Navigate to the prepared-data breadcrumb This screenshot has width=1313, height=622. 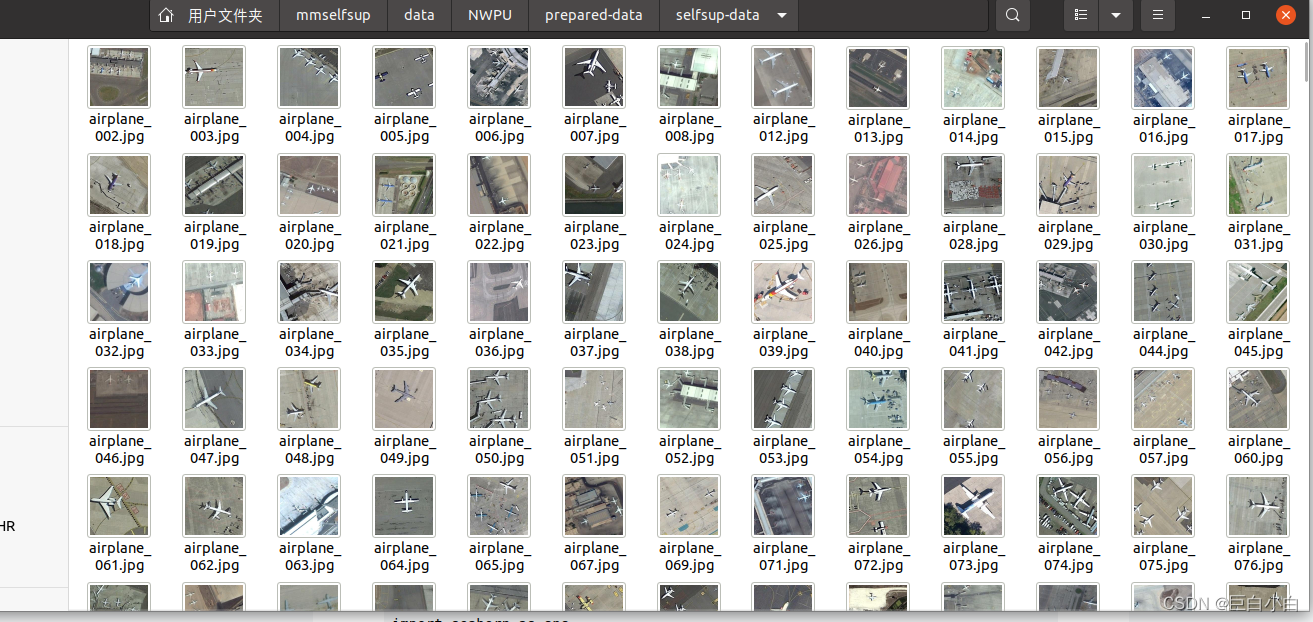point(594,15)
